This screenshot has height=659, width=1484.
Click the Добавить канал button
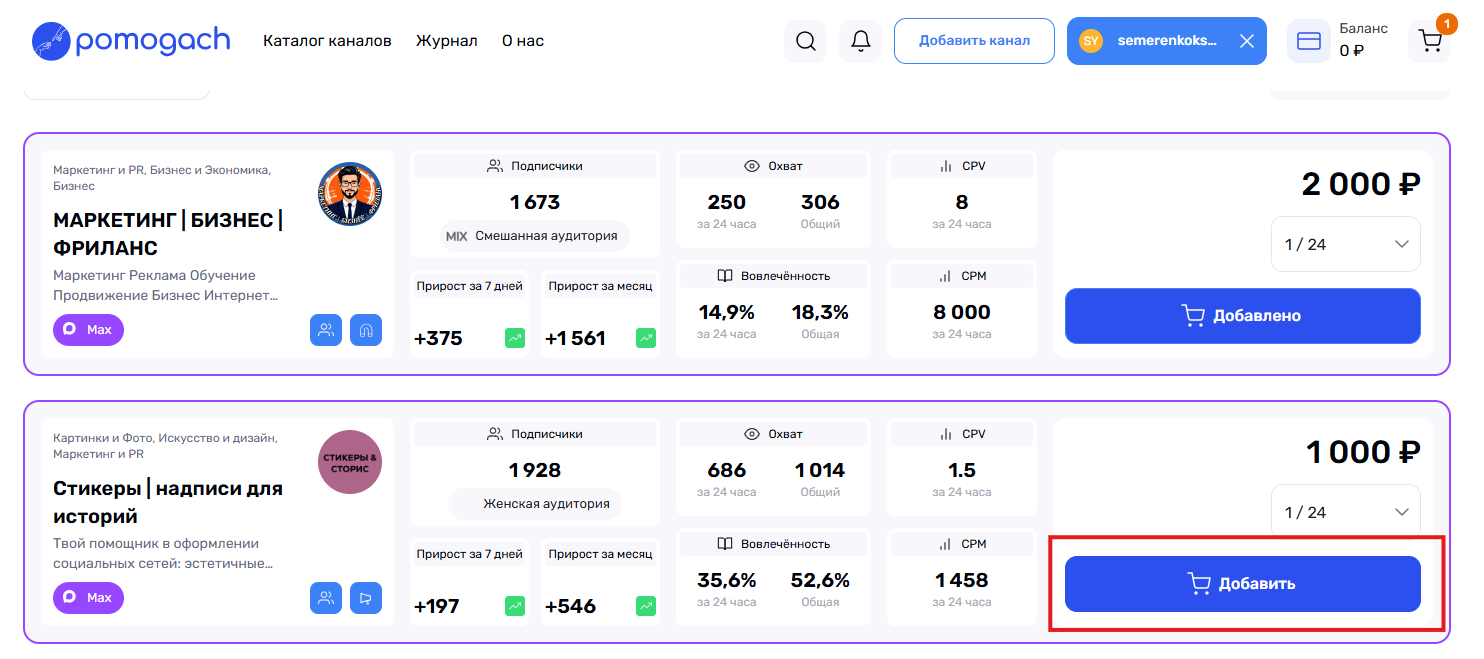[974, 41]
